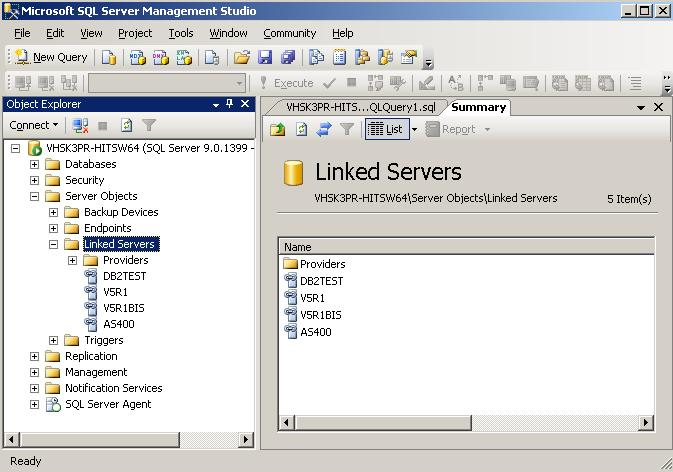
Task: Expand the Security folder
Action: coord(34,180)
